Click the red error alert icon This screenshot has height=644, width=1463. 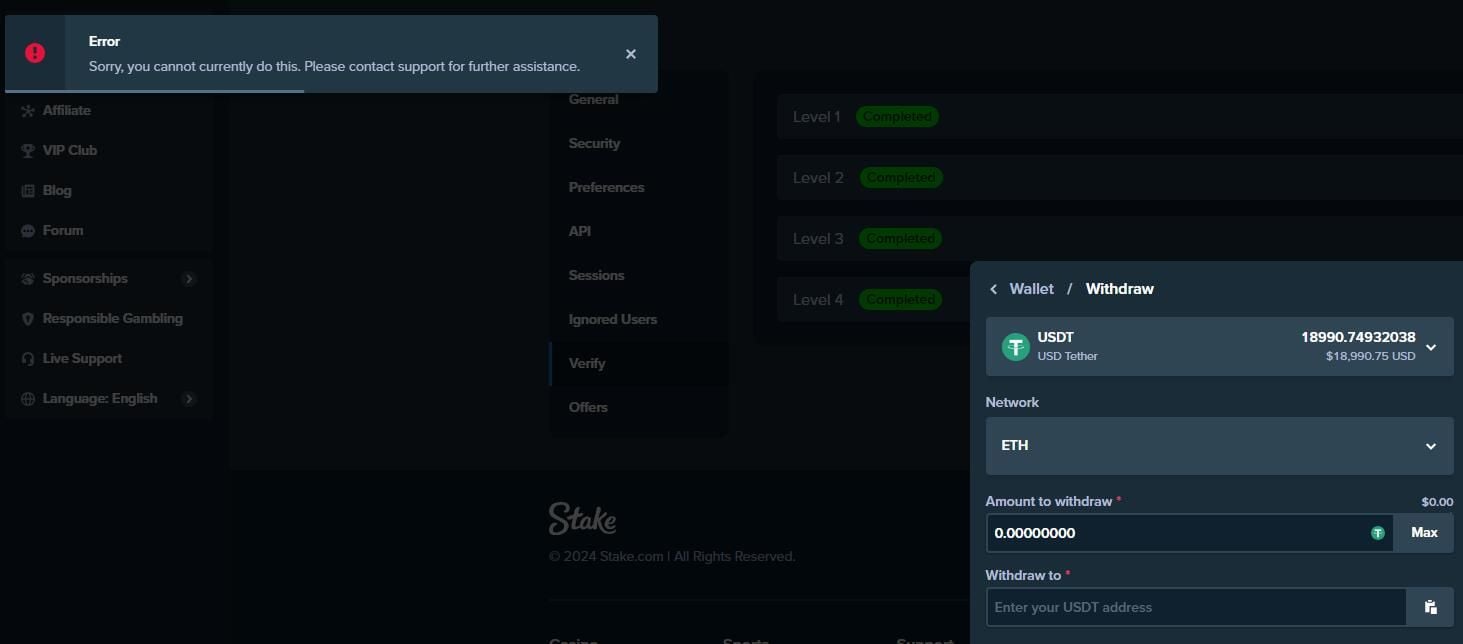pyautogui.click(x=35, y=53)
